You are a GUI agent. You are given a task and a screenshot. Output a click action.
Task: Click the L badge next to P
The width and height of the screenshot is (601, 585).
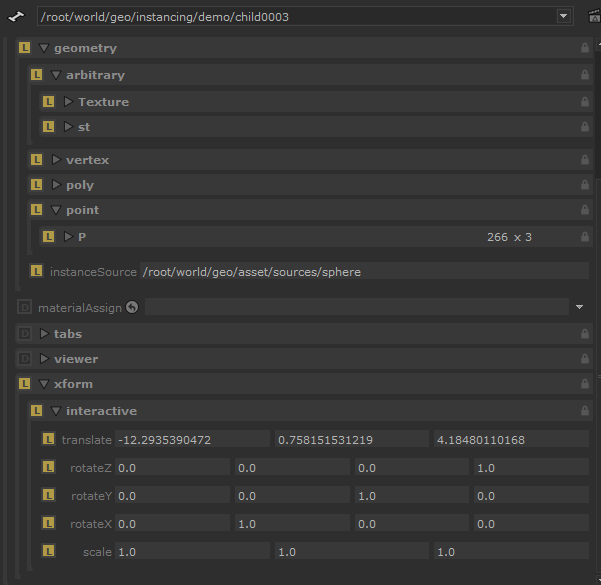[x=48, y=237]
